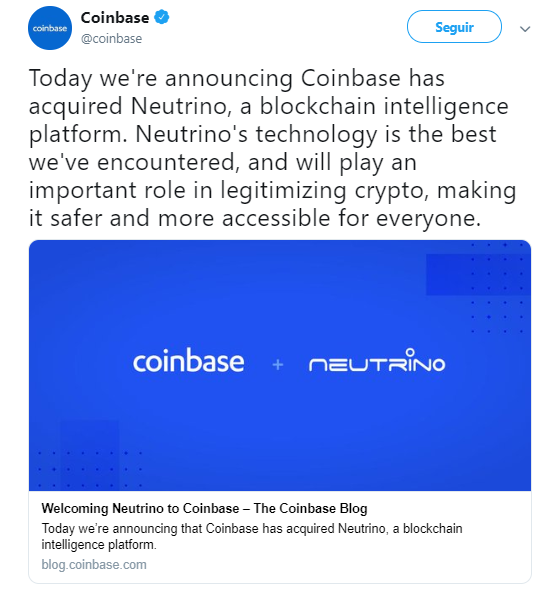Image resolution: width=559 pixels, height=599 pixels.
Task: Visit the @coinbase handle link
Action: click(111, 39)
